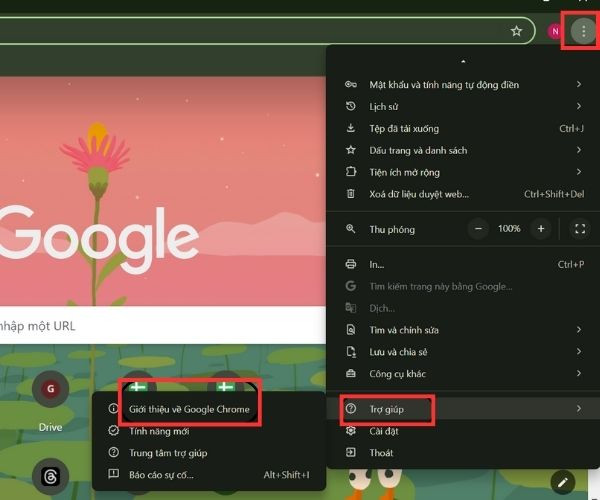Bookmark this page with star icon

(x=516, y=31)
